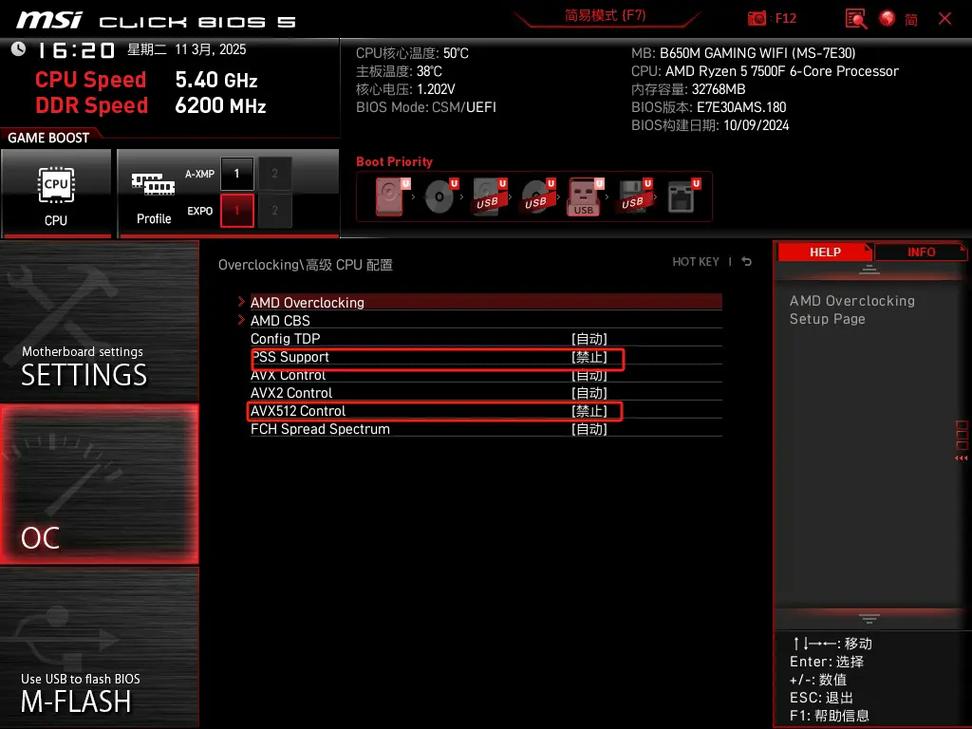Switch to the INFO tab
The height and width of the screenshot is (729, 972).
[x=921, y=252]
